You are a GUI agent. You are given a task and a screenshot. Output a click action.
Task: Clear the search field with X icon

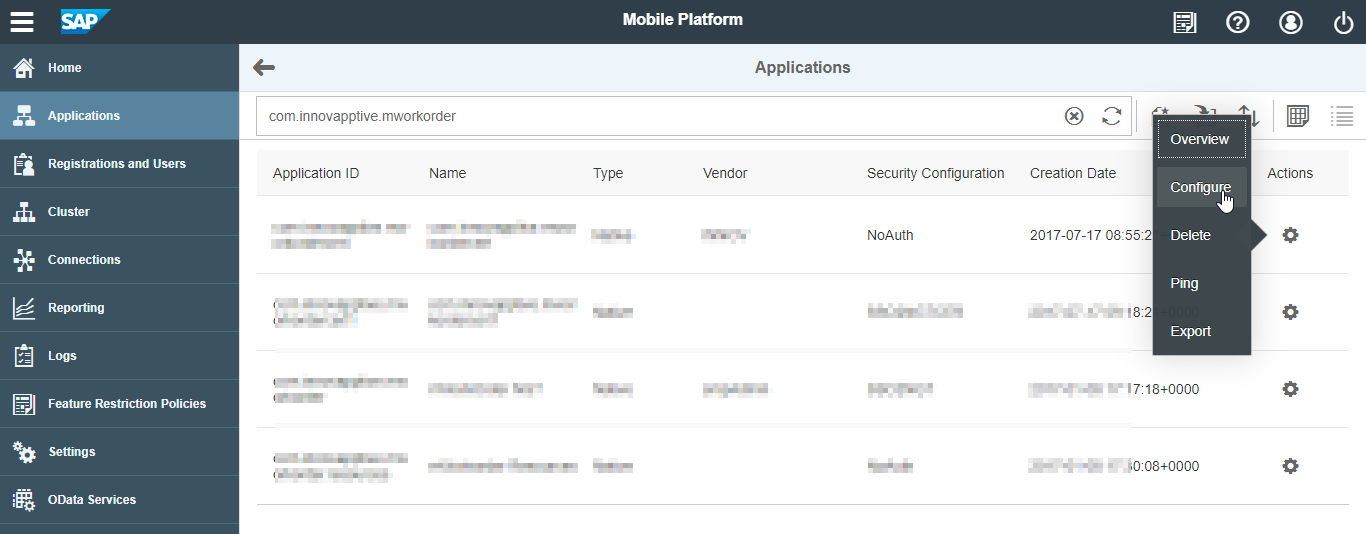[x=1074, y=116]
